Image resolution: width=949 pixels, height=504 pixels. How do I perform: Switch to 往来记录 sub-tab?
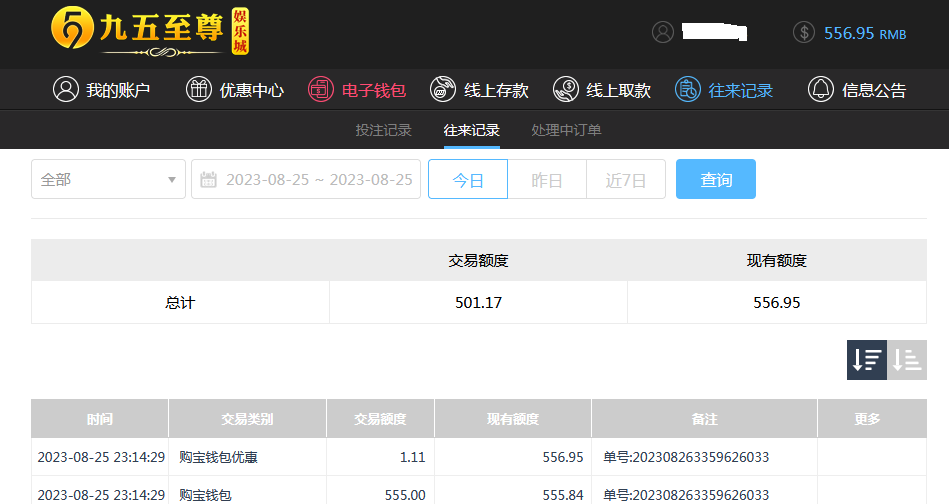[471, 130]
